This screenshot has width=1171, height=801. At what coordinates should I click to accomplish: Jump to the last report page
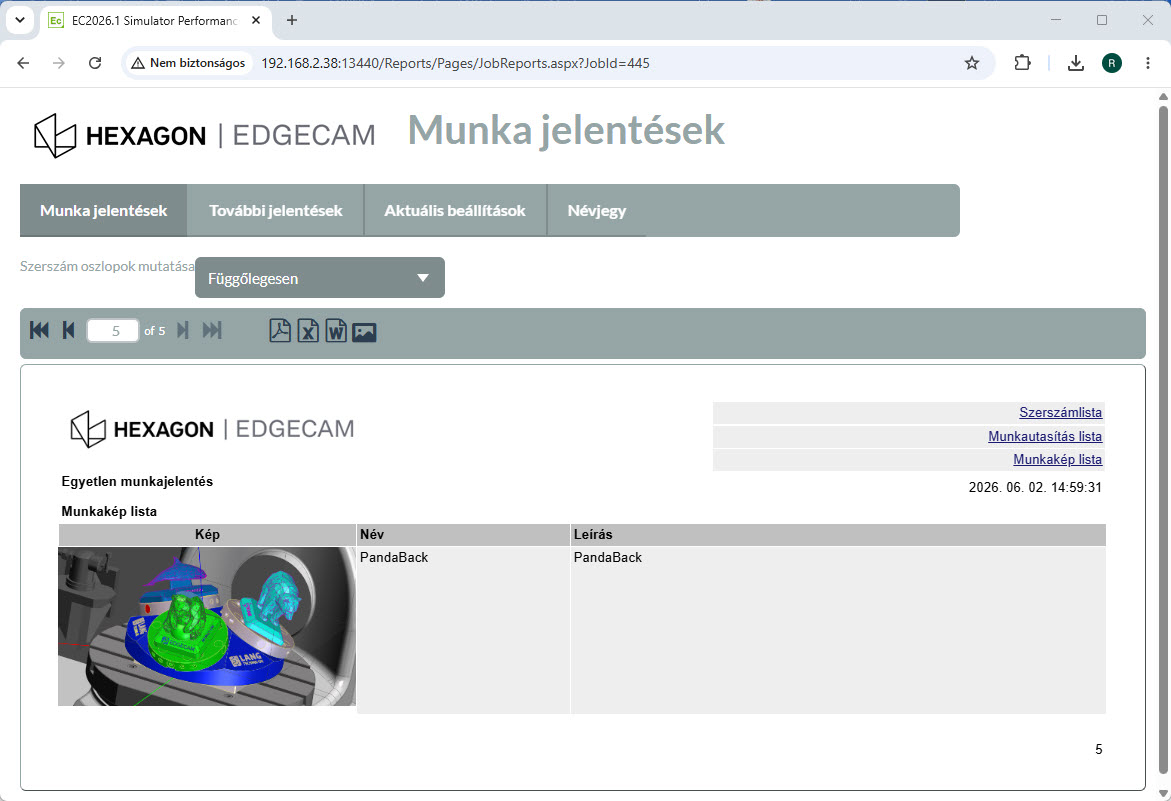click(x=212, y=330)
